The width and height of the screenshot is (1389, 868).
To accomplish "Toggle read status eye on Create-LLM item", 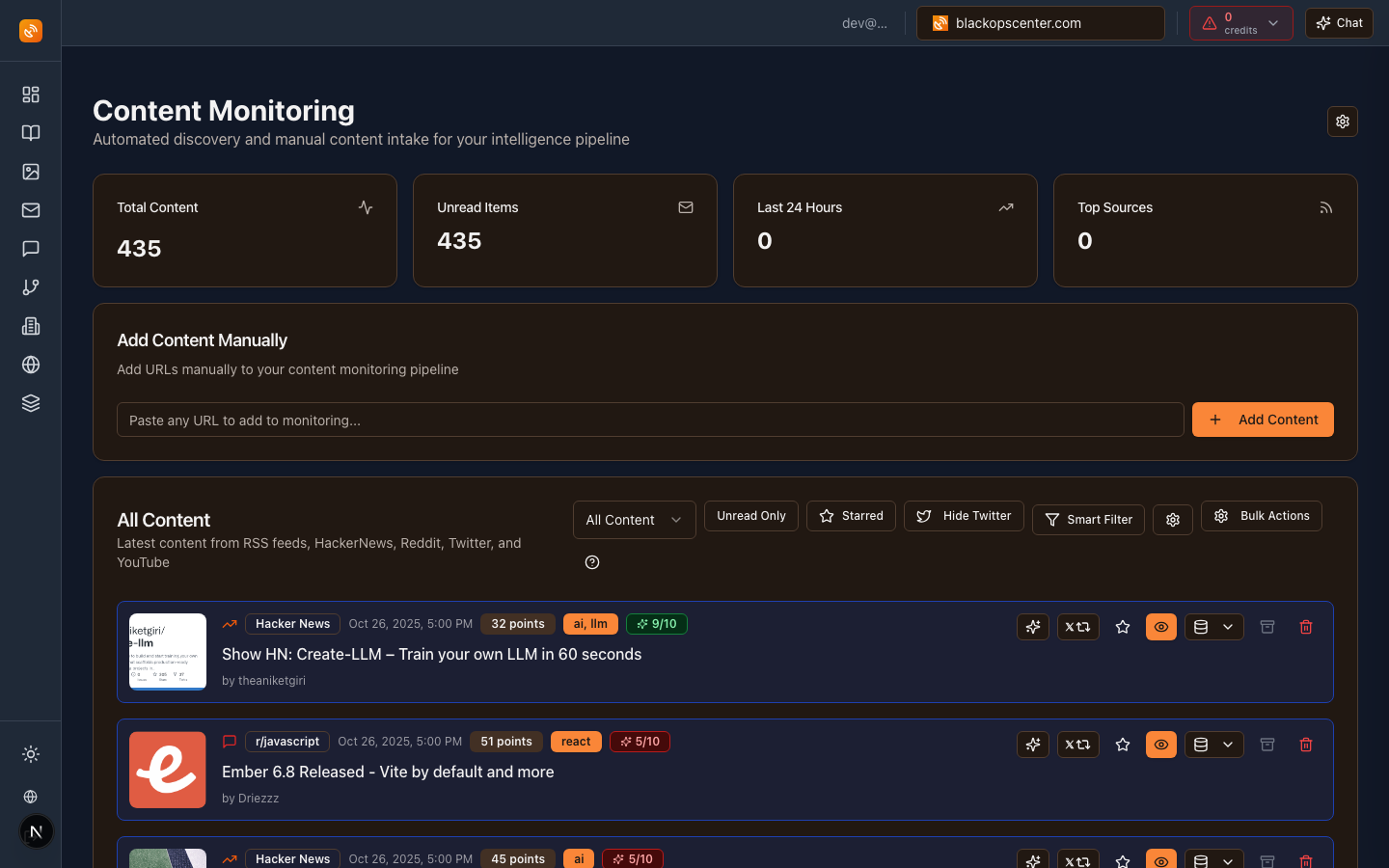I will 1160,627.
